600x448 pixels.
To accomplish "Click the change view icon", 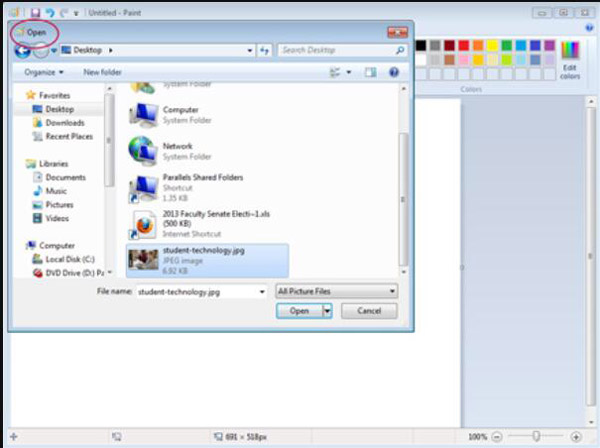I will coord(335,72).
